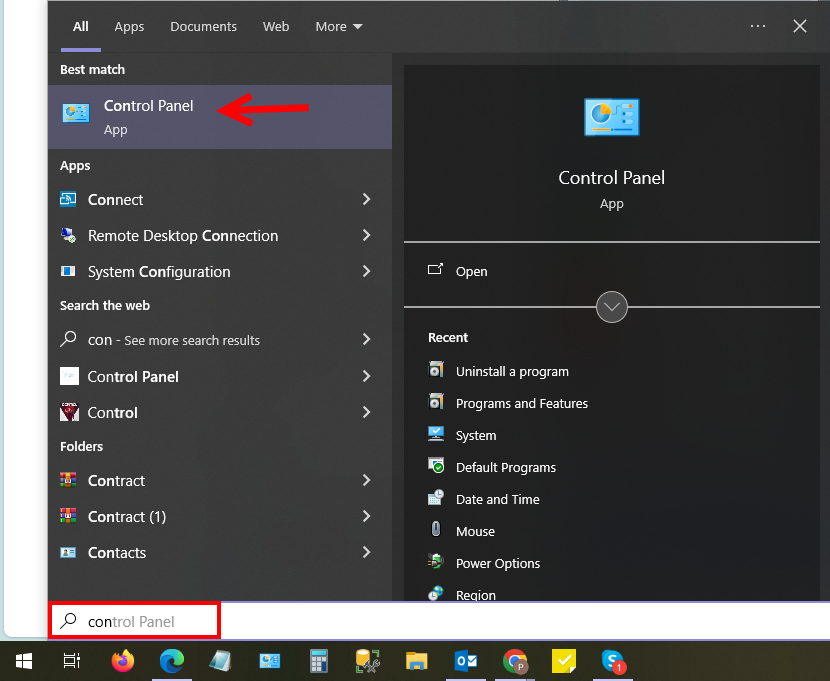
Task: Open the yellow checkmark app on taskbar
Action: coord(564,661)
